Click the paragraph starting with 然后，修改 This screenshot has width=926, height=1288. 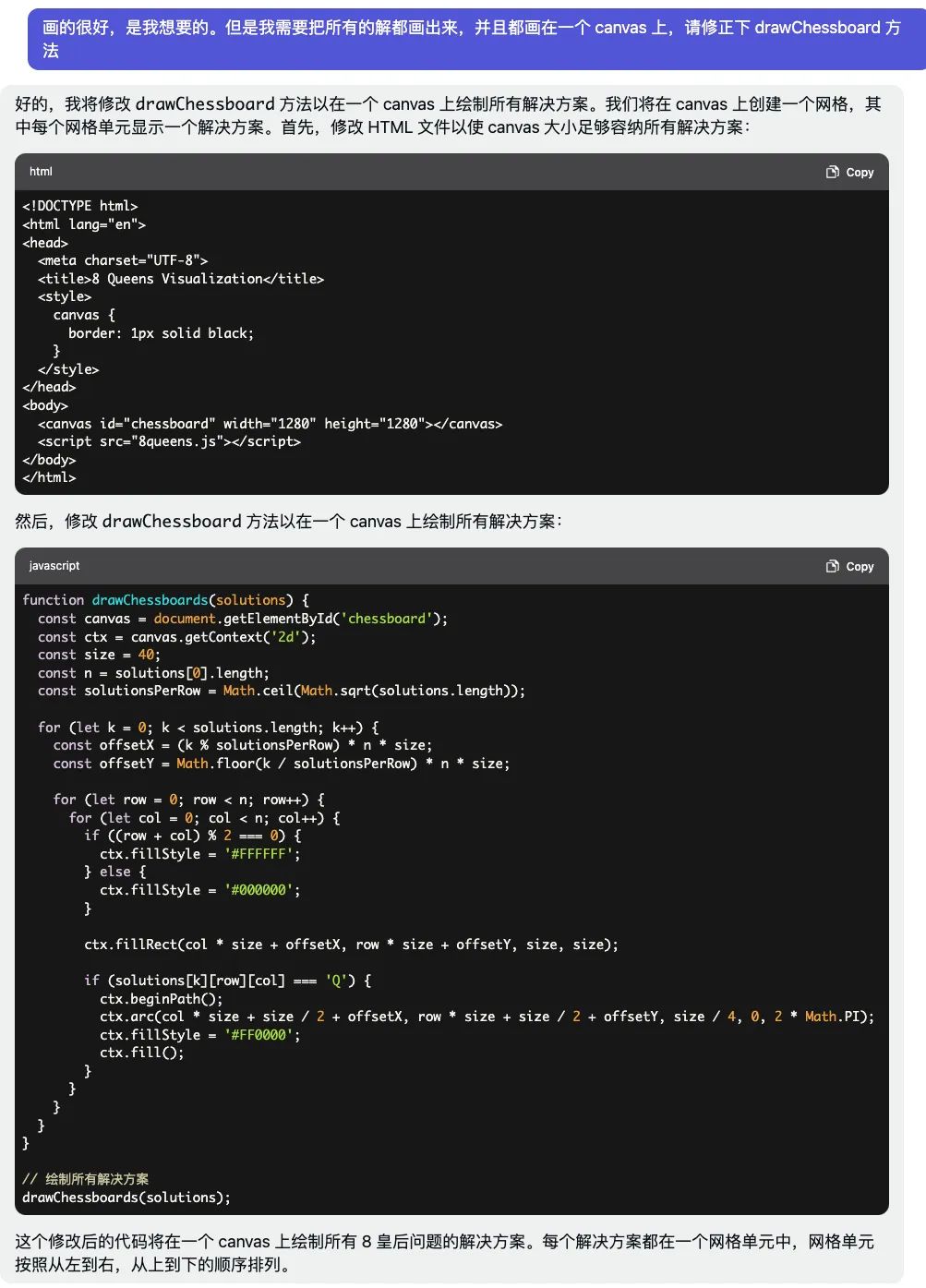tap(289, 522)
